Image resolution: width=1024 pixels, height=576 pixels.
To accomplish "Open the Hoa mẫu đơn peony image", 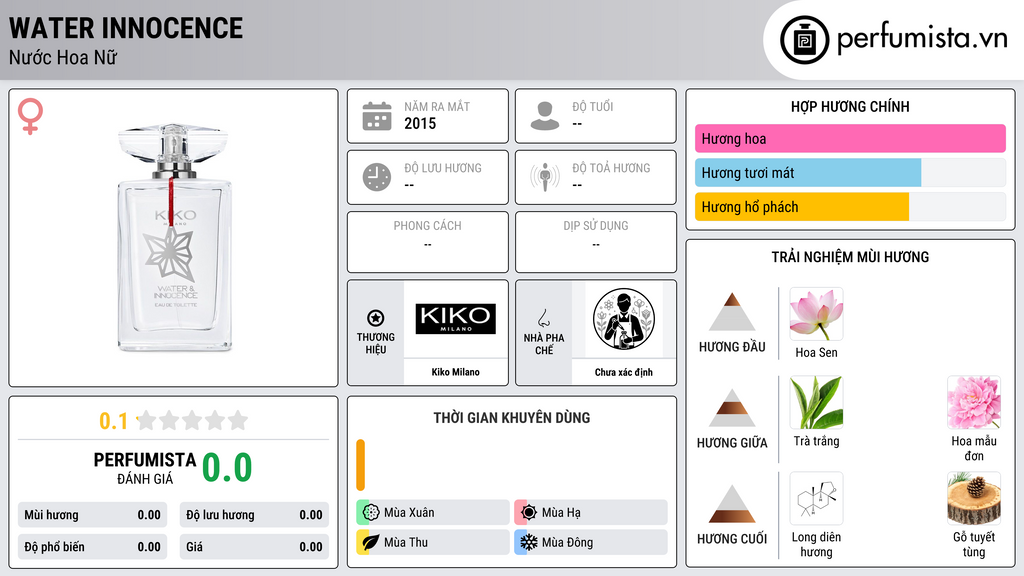I will pyautogui.click(x=974, y=402).
